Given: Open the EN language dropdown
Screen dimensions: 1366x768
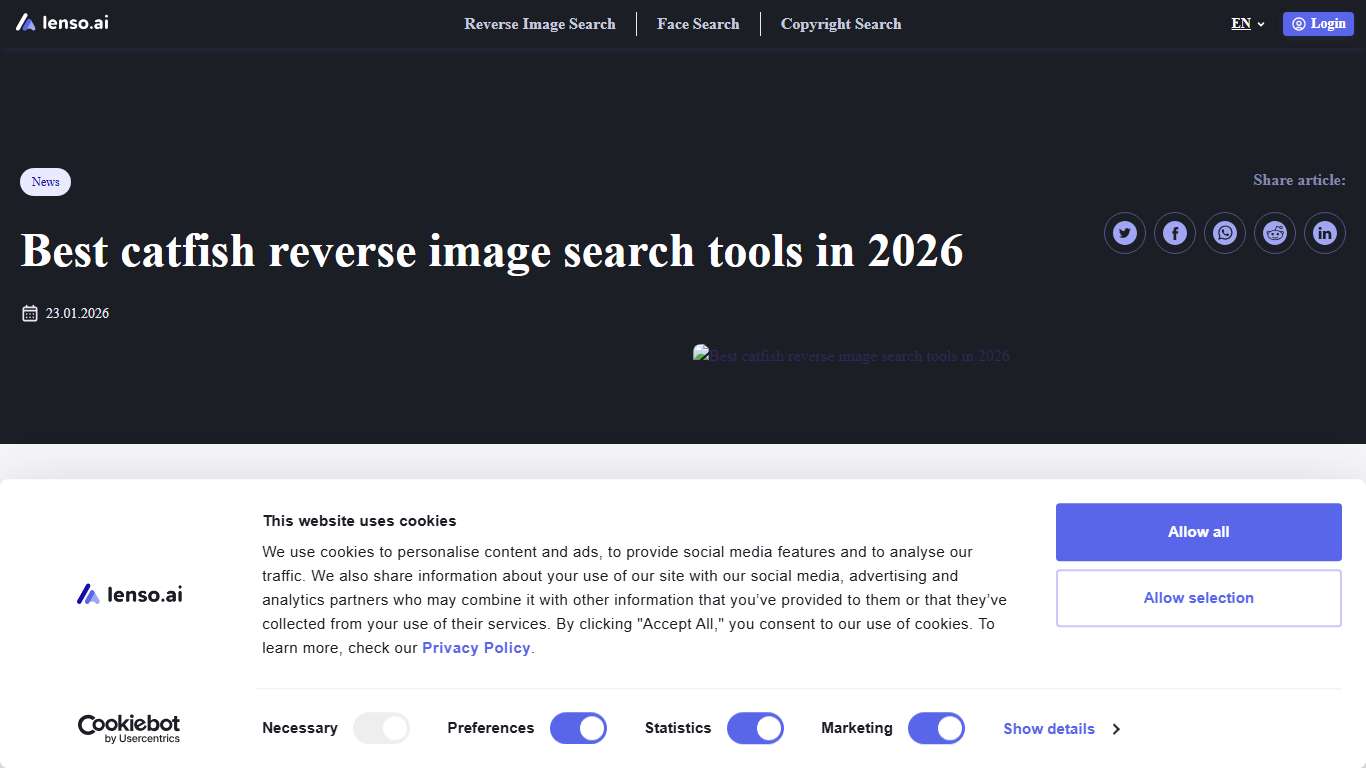Looking at the screenshot, I should (1240, 23).
